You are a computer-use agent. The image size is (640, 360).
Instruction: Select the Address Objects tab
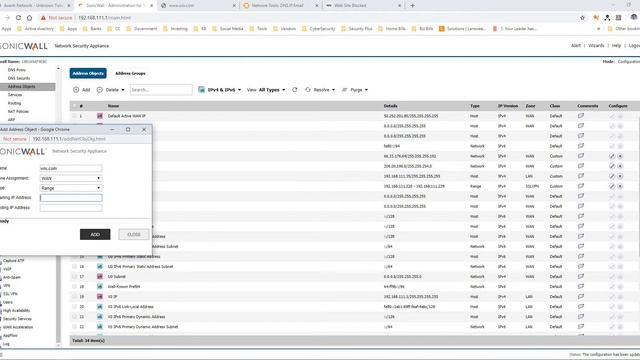point(88,73)
